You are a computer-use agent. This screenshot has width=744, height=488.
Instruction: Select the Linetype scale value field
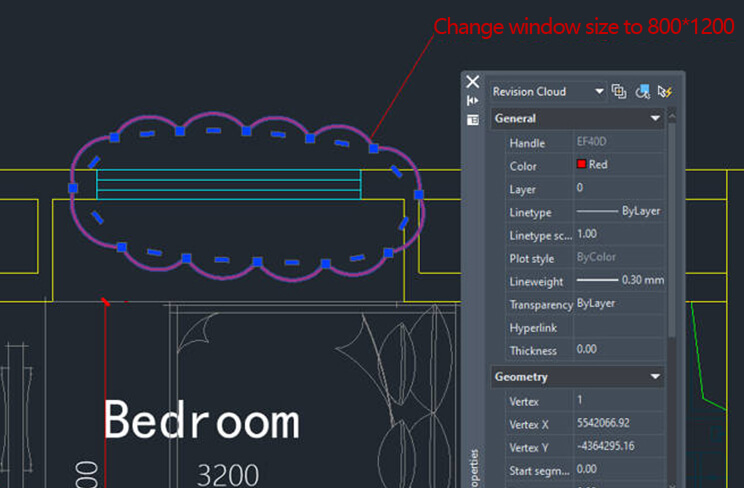point(618,234)
